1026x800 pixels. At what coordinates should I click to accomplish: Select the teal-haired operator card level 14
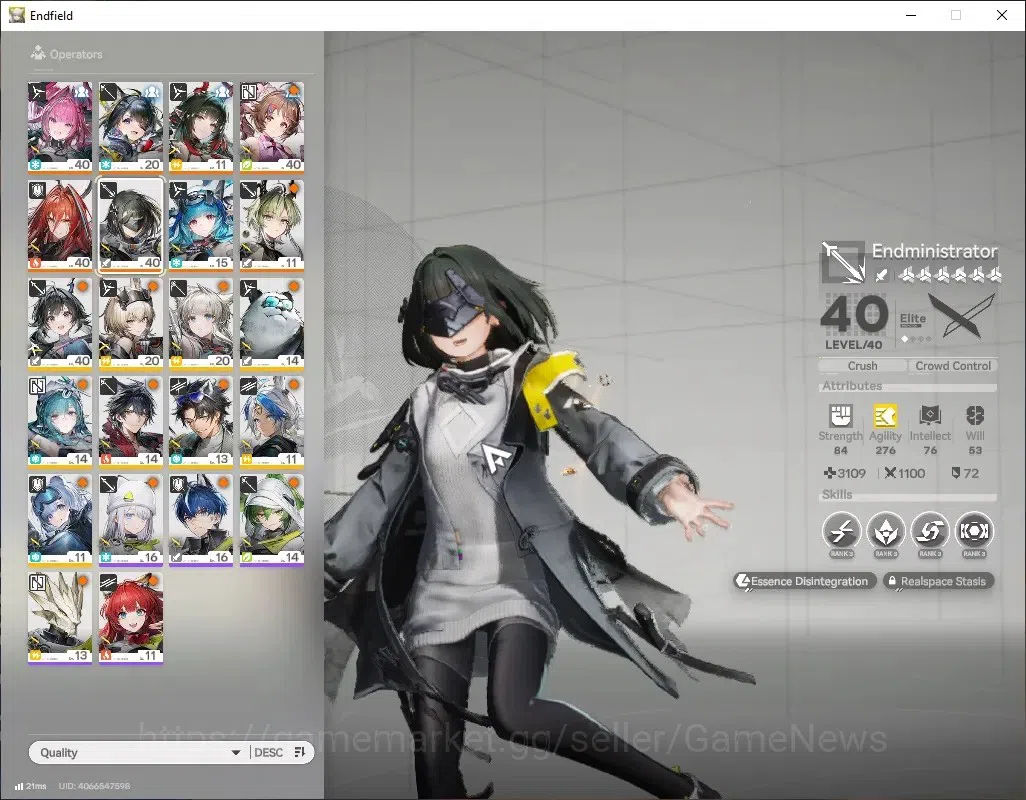click(60, 422)
